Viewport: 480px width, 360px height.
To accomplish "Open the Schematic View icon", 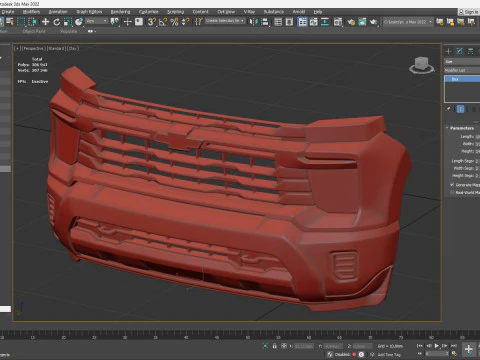I will (x=325, y=22).
